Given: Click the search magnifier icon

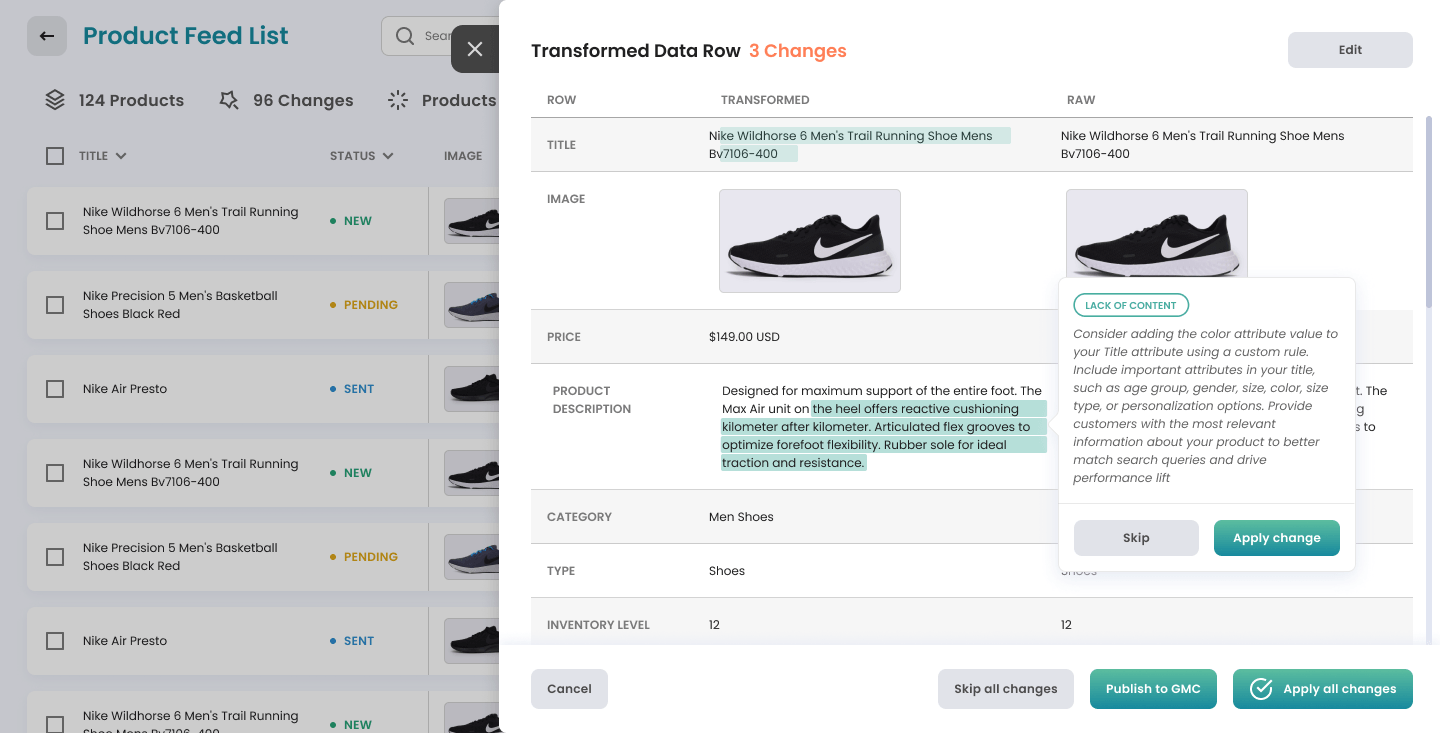Looking at the screenshot, I should [405, 36].
